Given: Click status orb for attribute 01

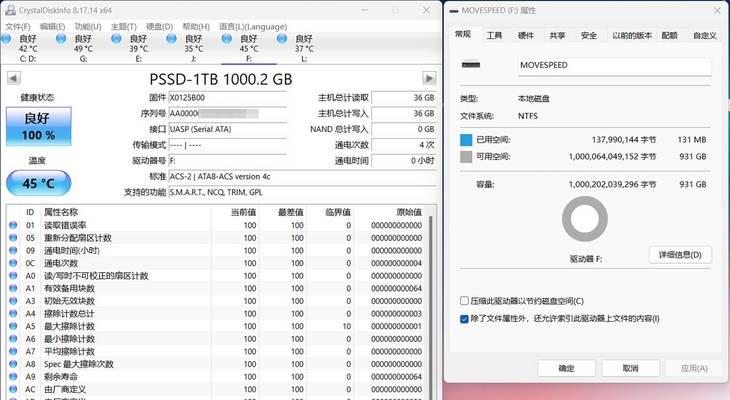Looking at the screenshot, I should click(x=13, y=225).
